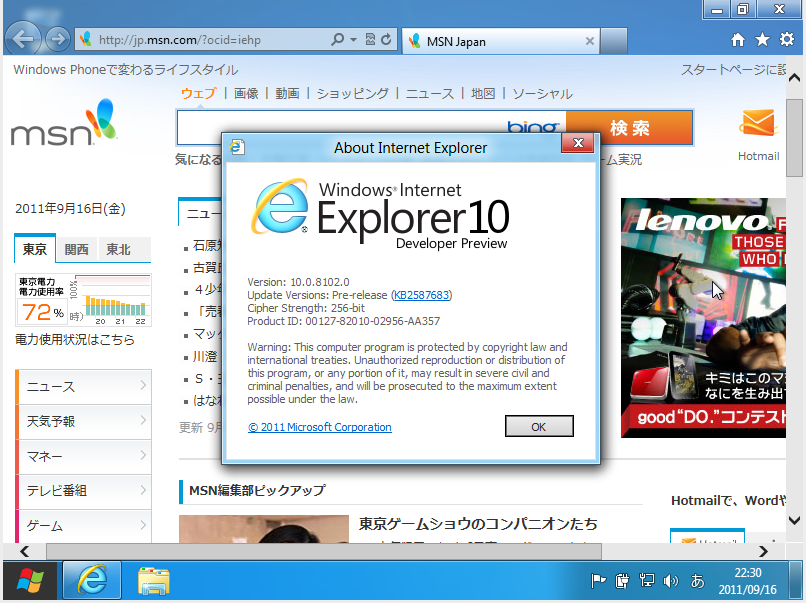Image resolution: width=806 pixels, height=603 pixels.
Task: Open the 電力使用状況はこちら link
Action: [x=75, y=339]
